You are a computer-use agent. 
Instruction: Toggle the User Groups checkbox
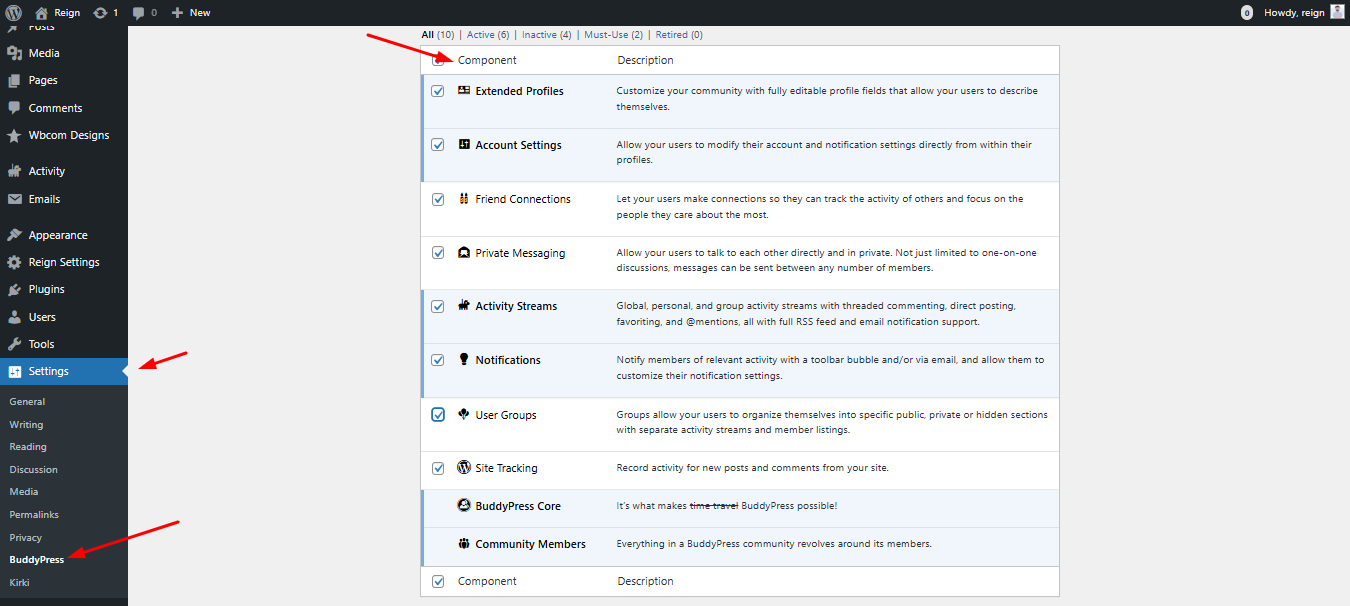438,415
